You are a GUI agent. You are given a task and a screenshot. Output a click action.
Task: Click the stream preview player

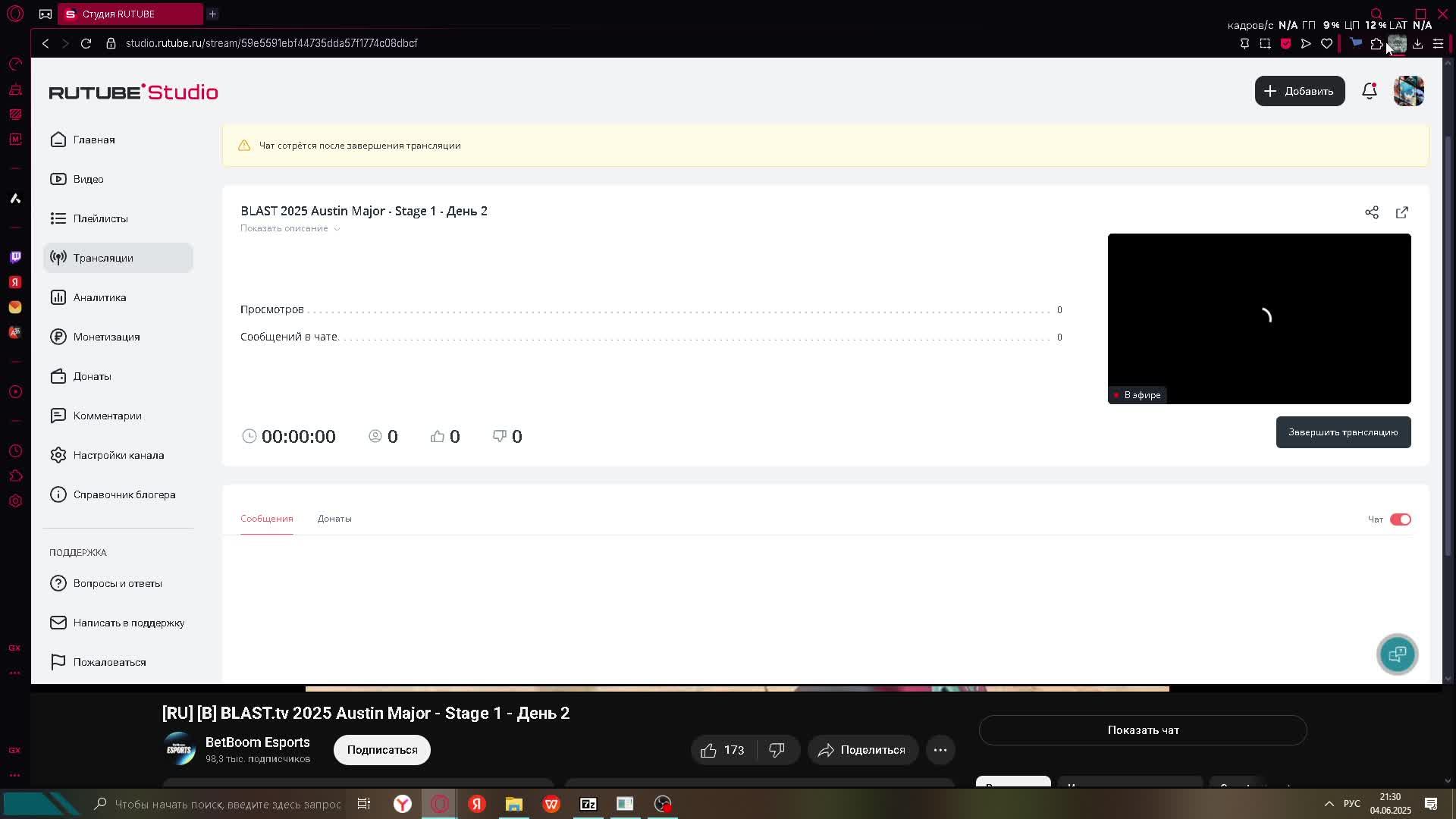tap(1259, 318)
